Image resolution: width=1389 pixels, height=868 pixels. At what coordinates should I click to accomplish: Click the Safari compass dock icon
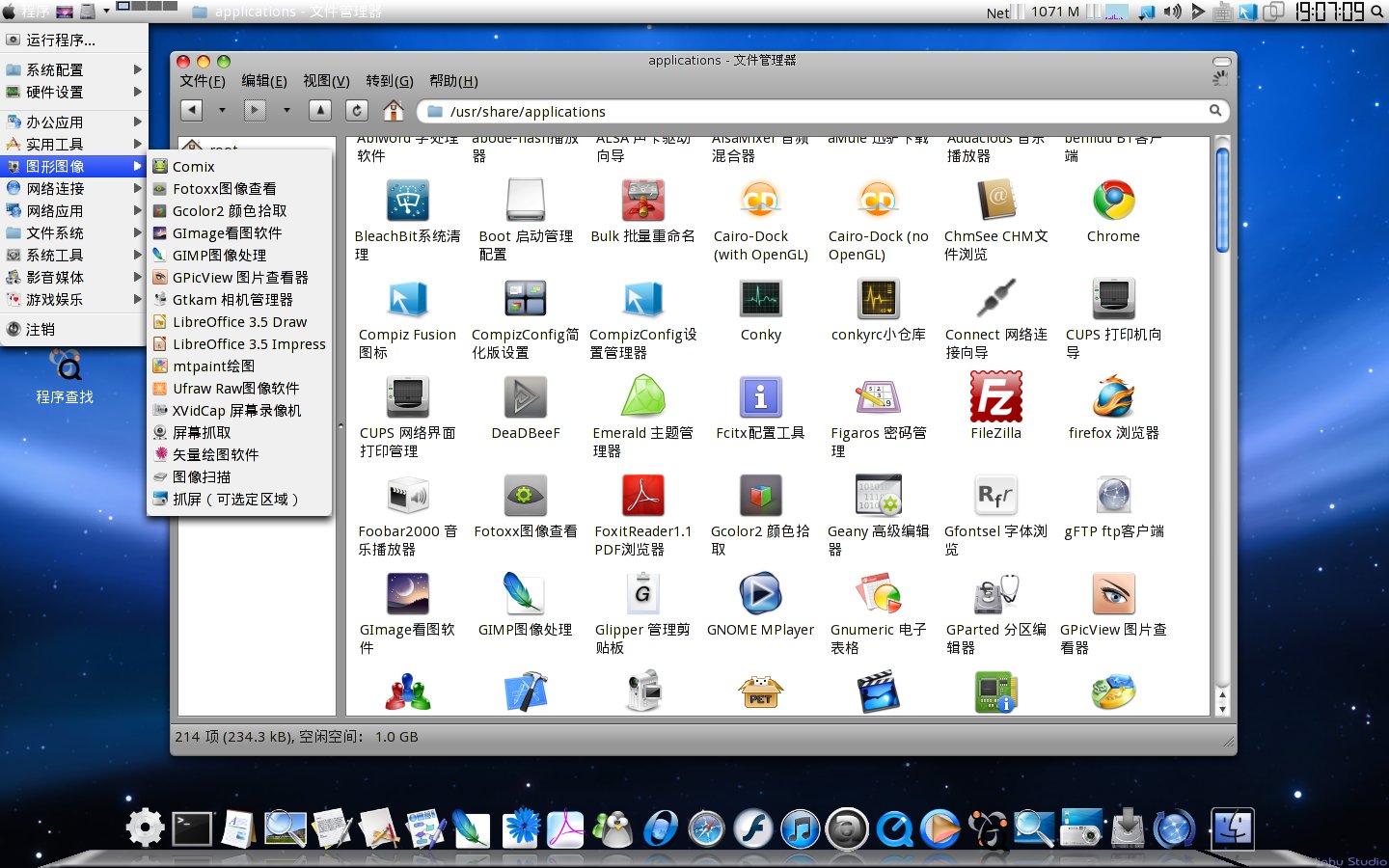tap(706, 828)
